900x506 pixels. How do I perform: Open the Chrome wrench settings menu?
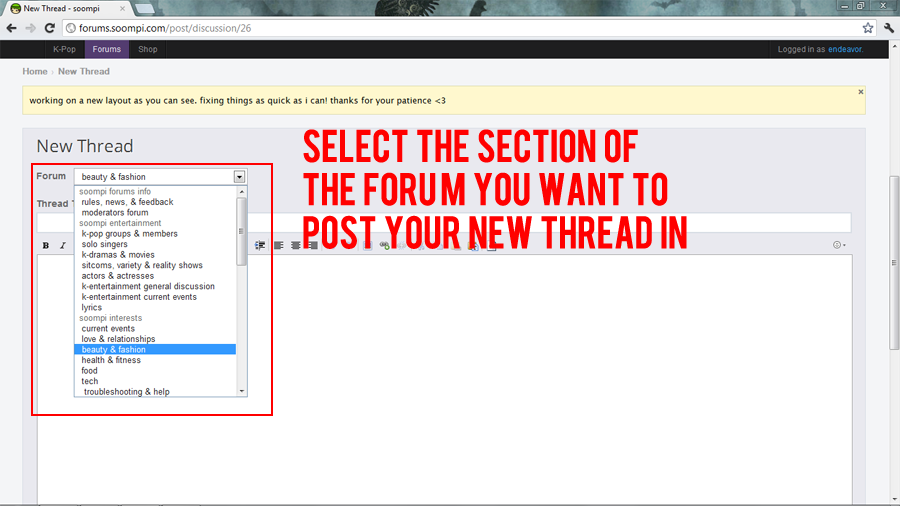[x=889, y=28]
